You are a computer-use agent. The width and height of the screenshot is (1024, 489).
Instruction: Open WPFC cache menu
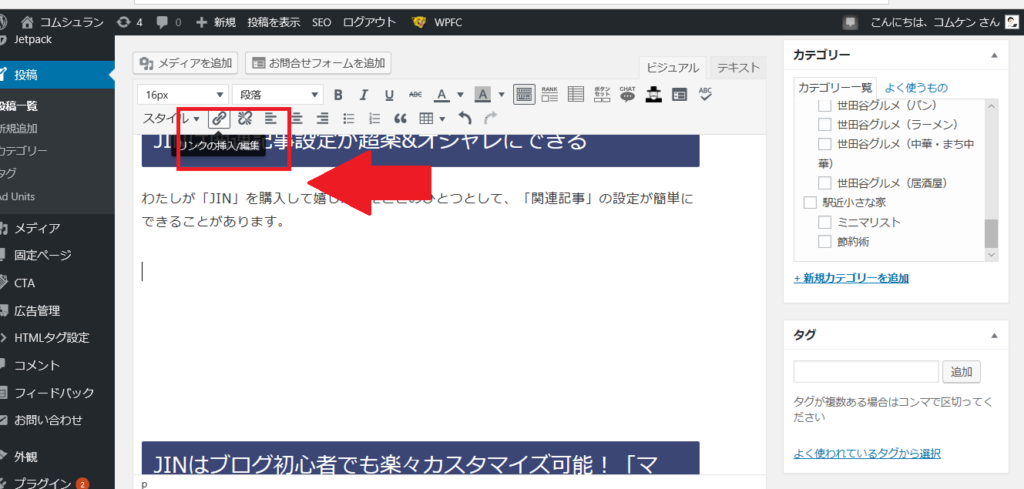438,22
